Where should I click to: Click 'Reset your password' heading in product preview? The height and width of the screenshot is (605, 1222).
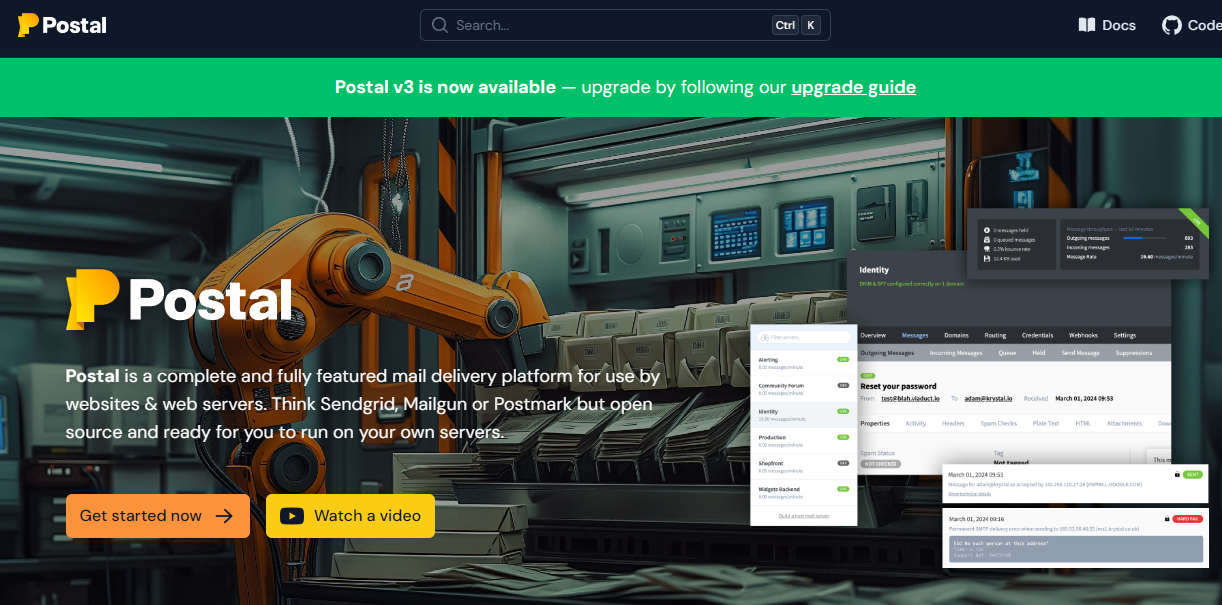tap(898, 386)
